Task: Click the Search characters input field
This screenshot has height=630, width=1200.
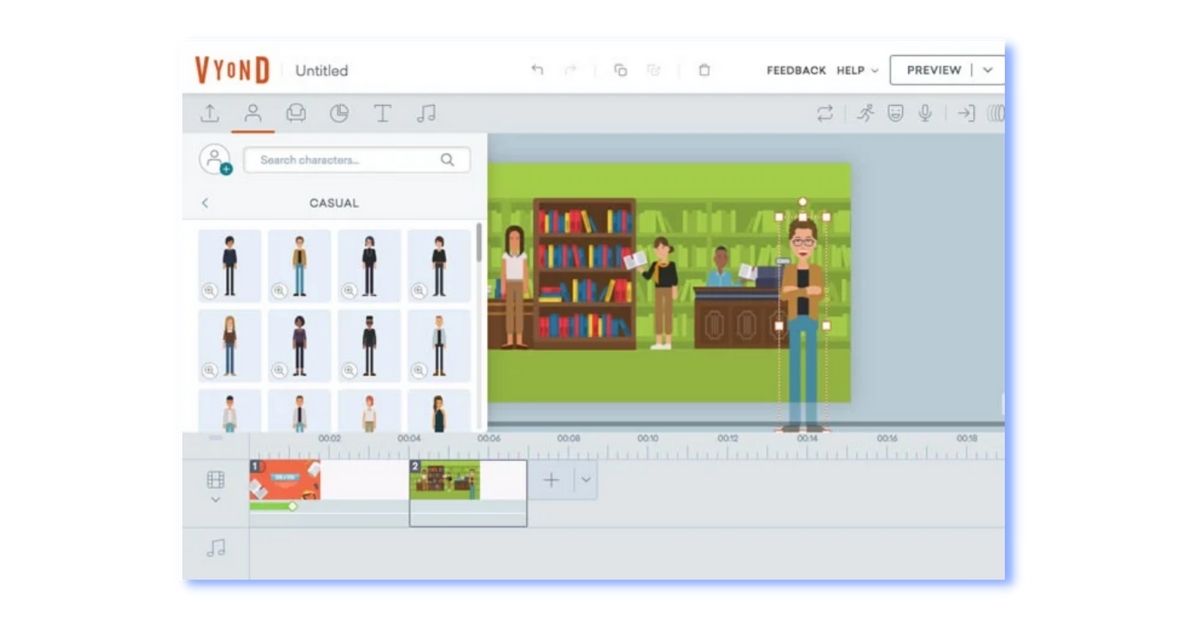Action: (345, 160)
